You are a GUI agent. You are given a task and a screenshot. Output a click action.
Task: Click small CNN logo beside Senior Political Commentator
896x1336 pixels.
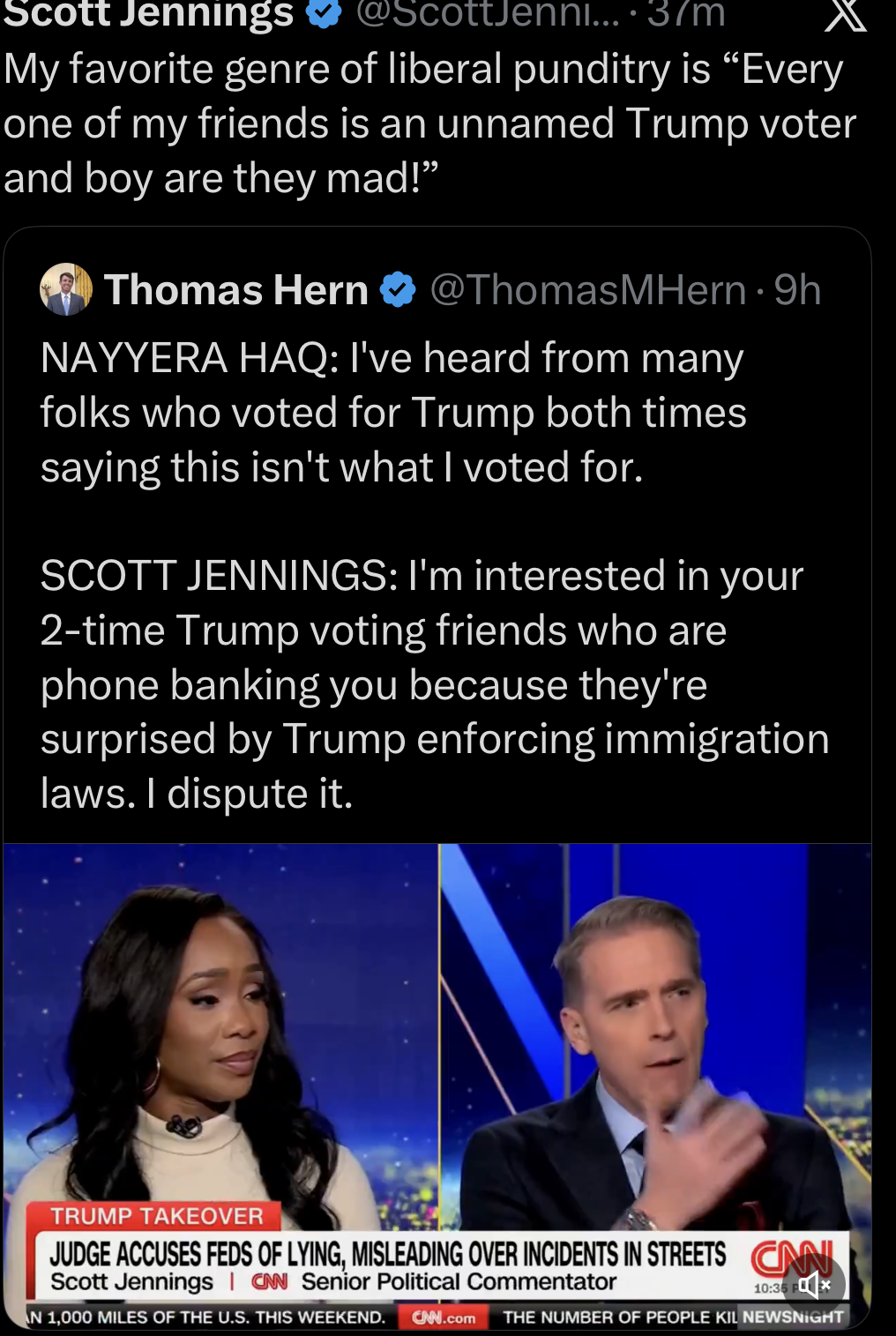(x=270, y=1282)
